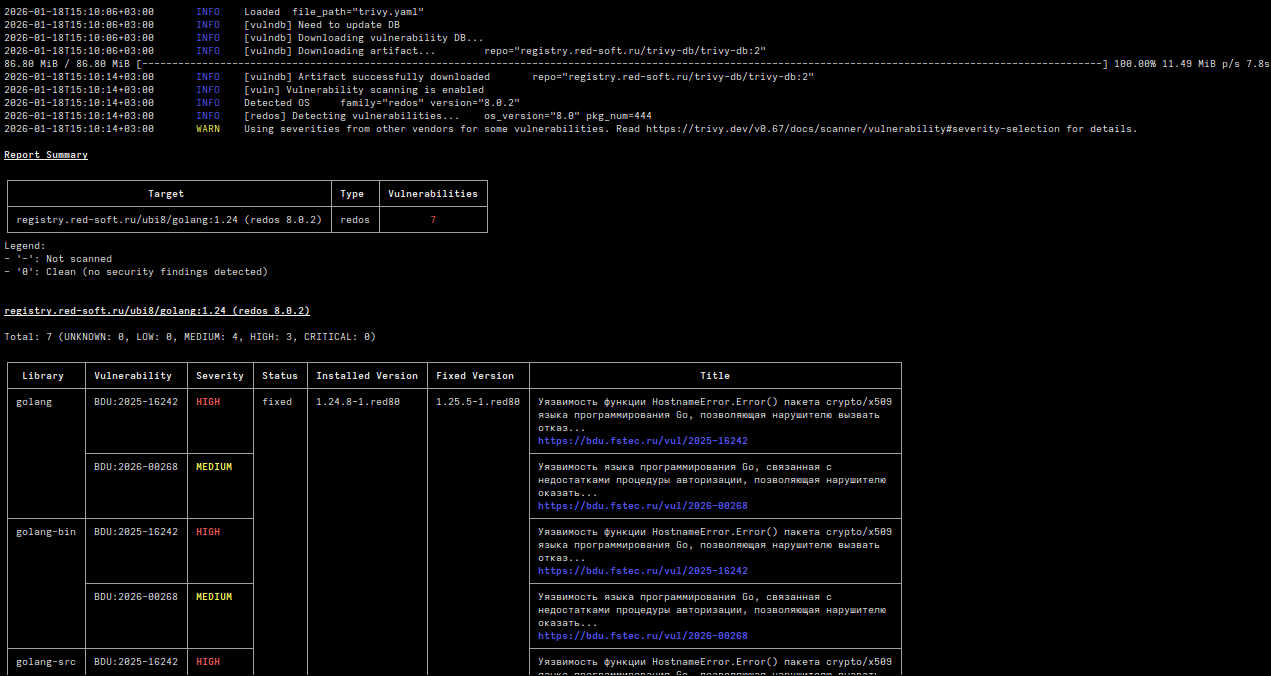This screenshot has height=676, width=1271.
Task: Click the Installed Version column header
Action: [367, 376]
